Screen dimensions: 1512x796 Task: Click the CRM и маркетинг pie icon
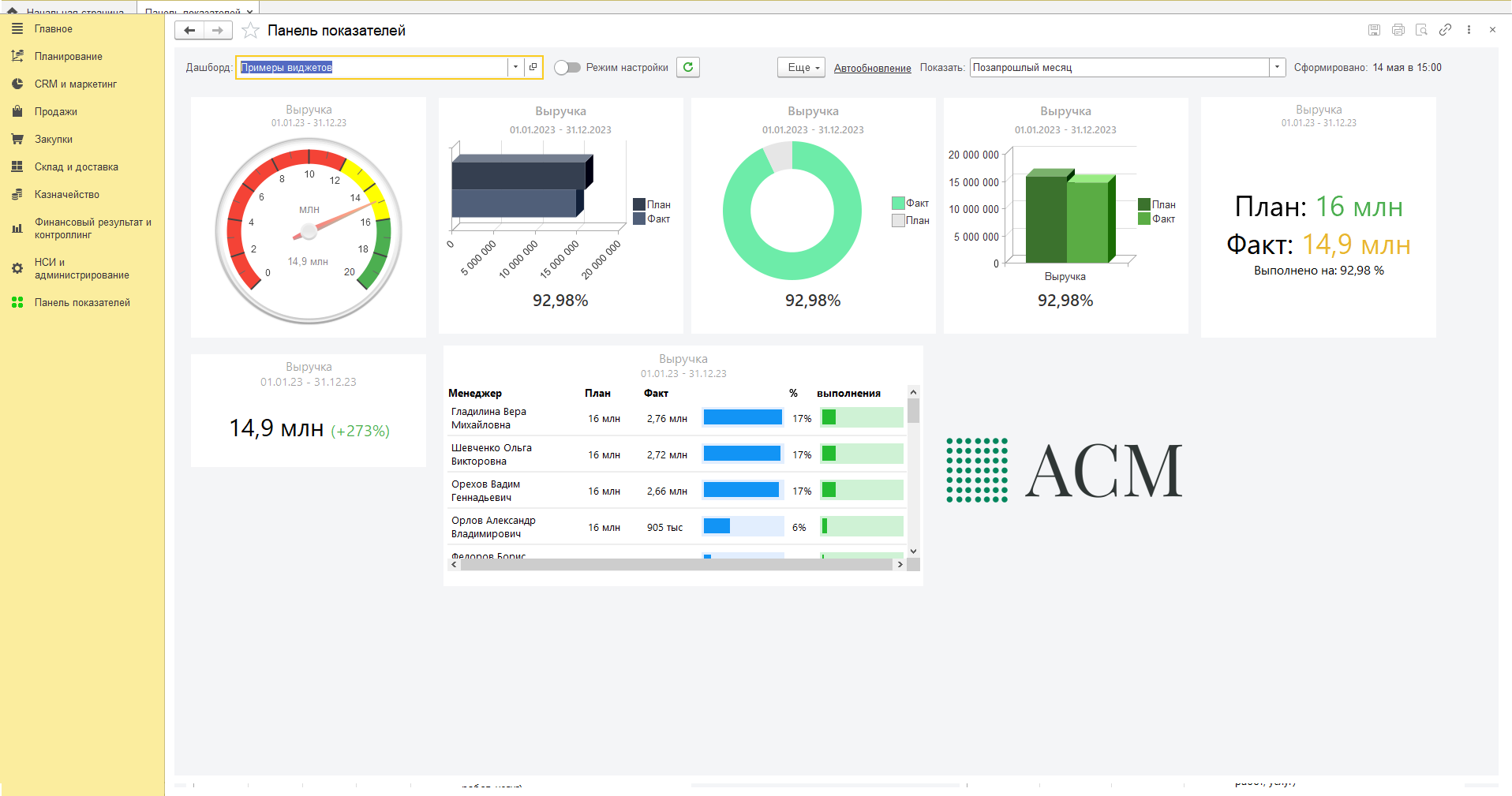click(17, 84)
